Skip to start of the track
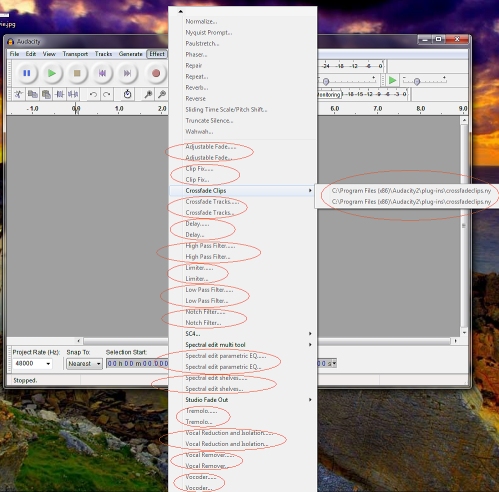The image size is (499, 492). (102, 73)
